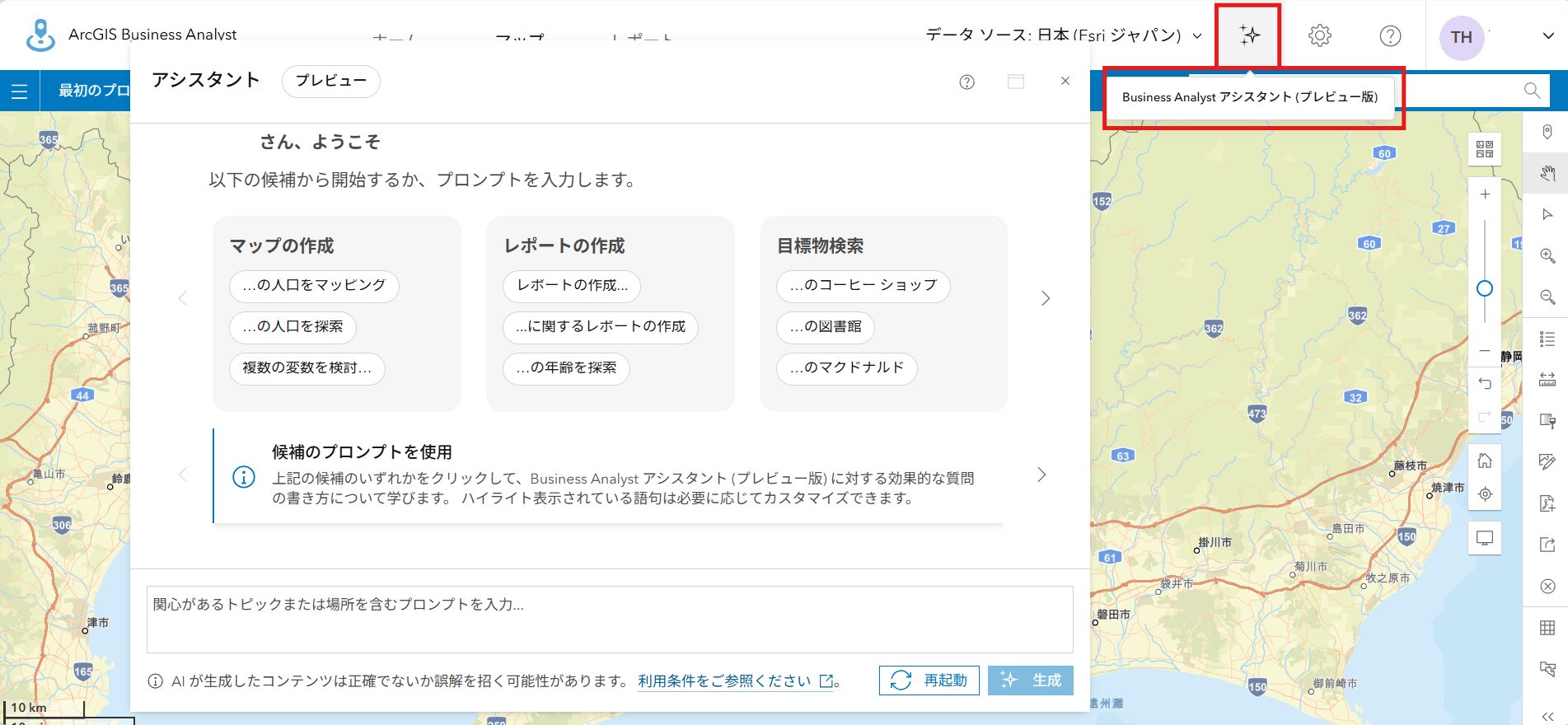The height and width of the screenshot is (725, 1568).
Task: Choose …の人口を探索 prompt
Action: coord(293,327)
